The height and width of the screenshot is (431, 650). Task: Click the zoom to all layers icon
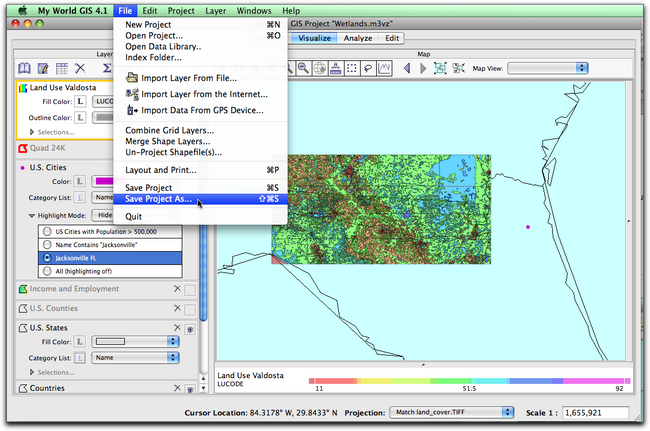[x=440, y=68]
